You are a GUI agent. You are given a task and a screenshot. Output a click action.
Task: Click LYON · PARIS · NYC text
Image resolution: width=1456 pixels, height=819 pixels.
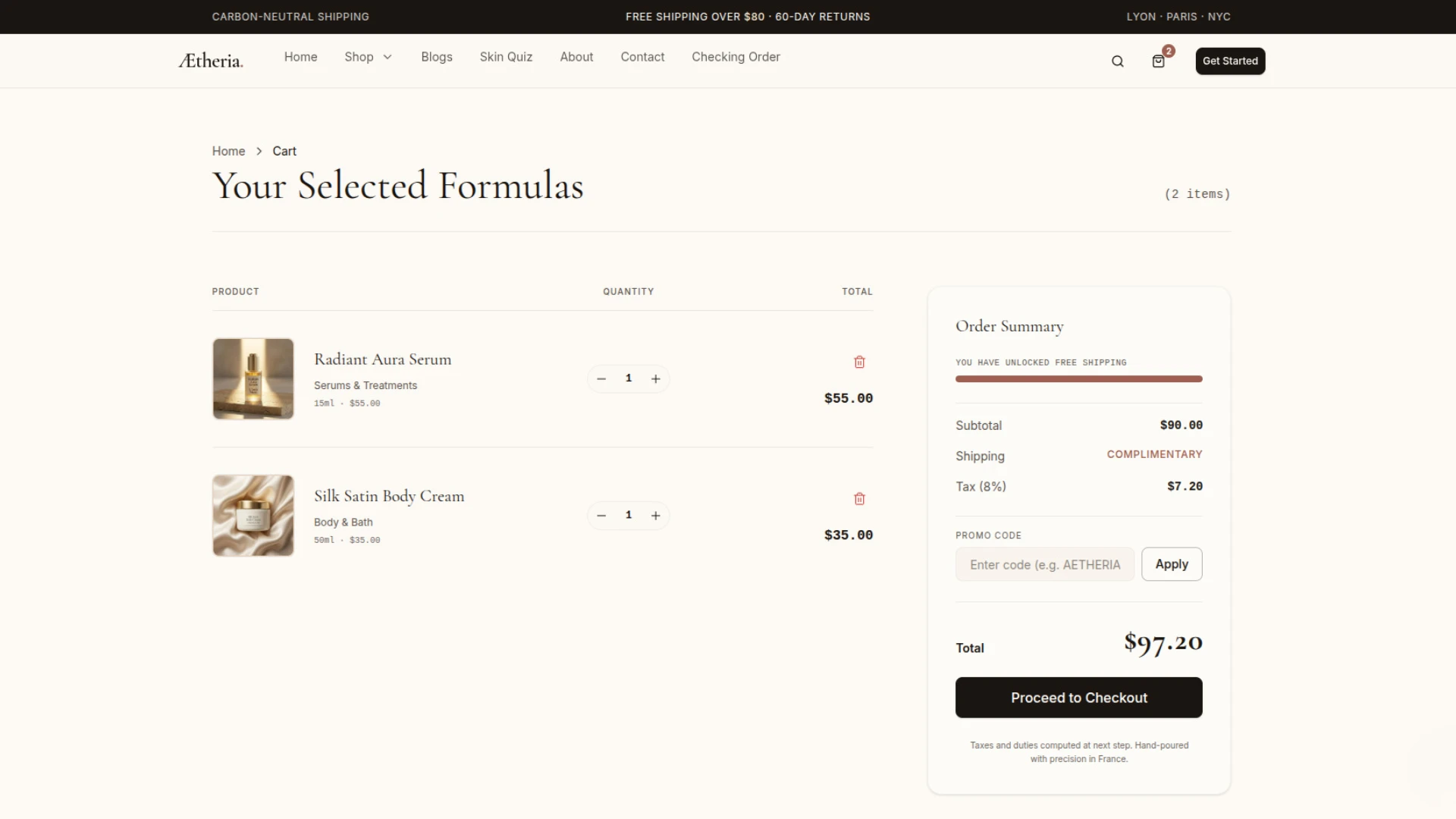[1178, 17]
